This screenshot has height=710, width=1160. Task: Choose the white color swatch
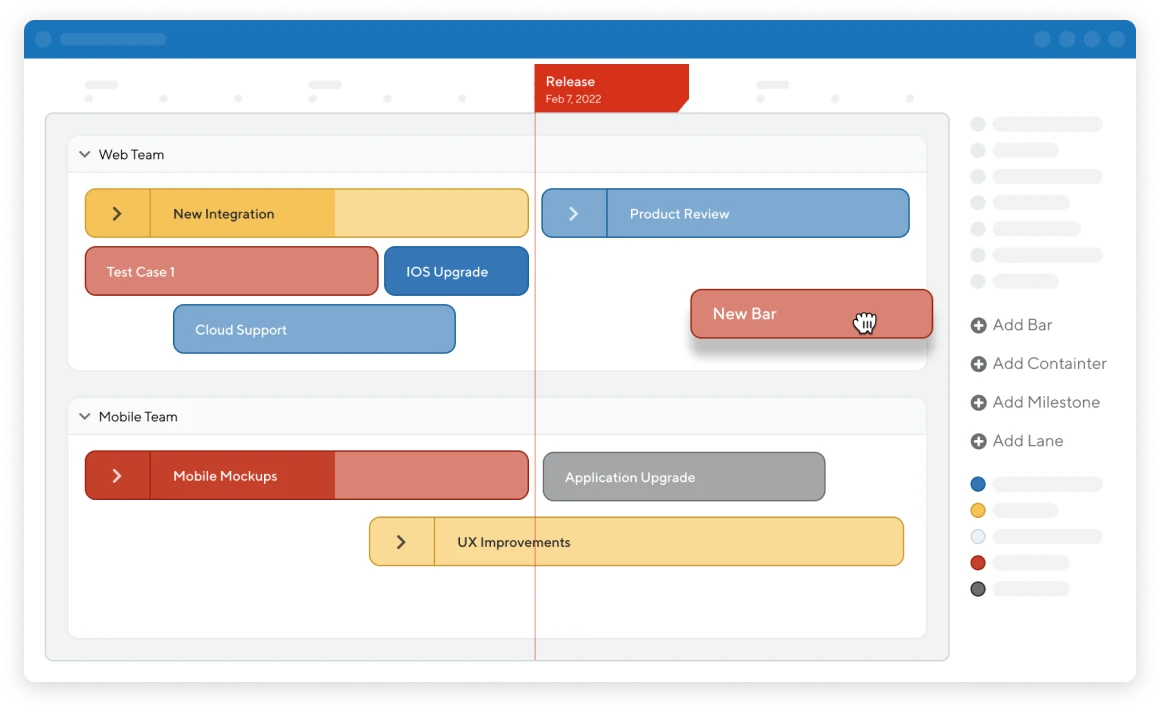[978, 536]
